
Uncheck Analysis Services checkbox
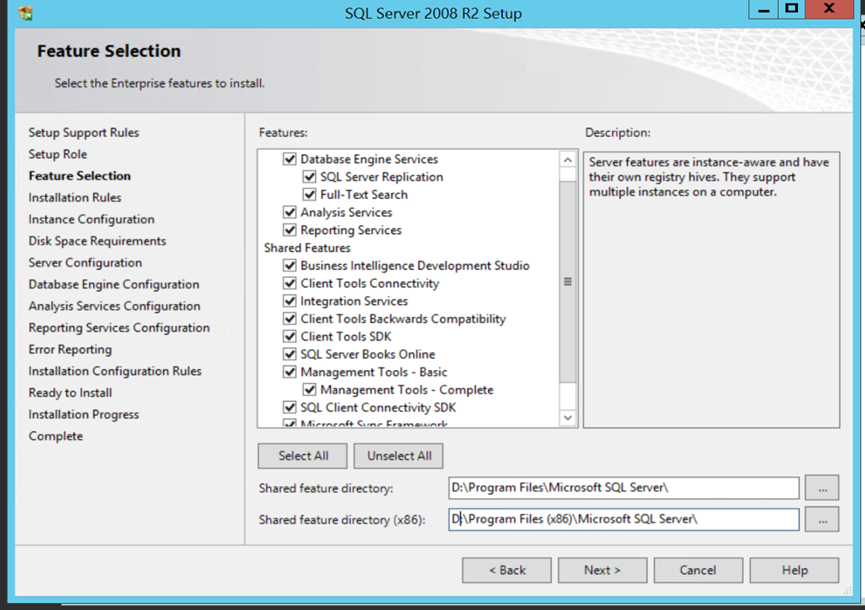(290, 212)
